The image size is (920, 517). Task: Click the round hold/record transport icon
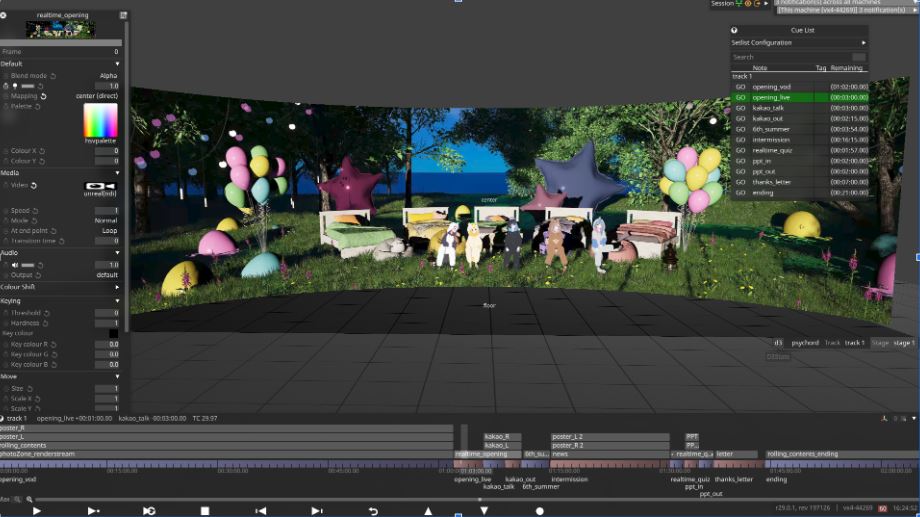(540, 511)
